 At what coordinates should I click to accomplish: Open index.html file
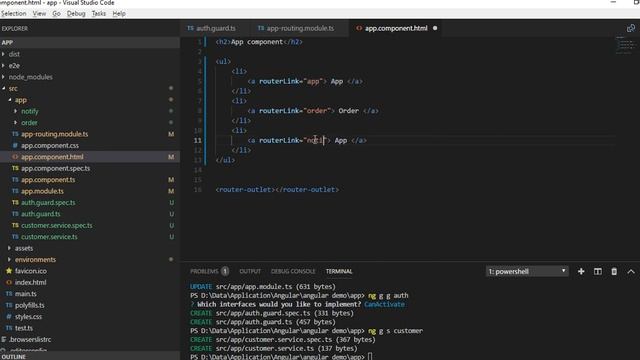pyautogui.click(x=30, y=282)
